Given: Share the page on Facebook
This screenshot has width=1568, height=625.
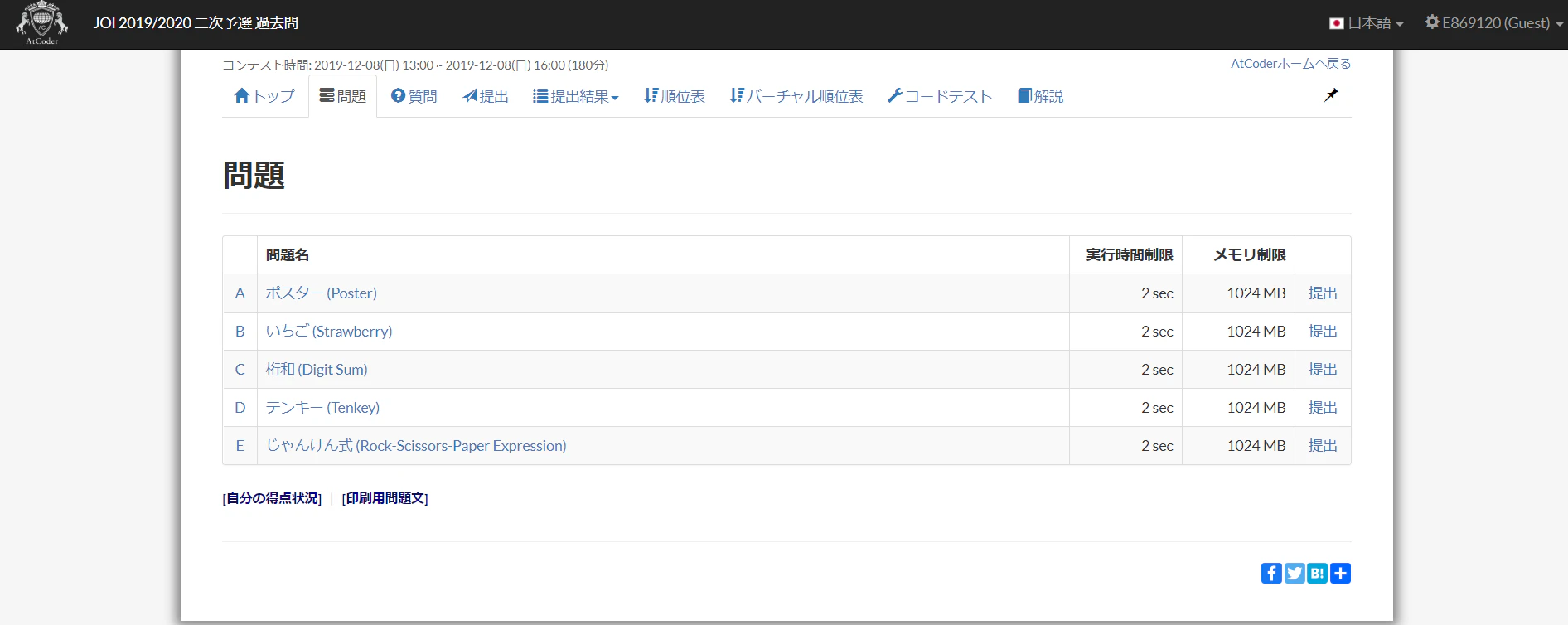Looking at the screenshot, I should (1271, 573).
